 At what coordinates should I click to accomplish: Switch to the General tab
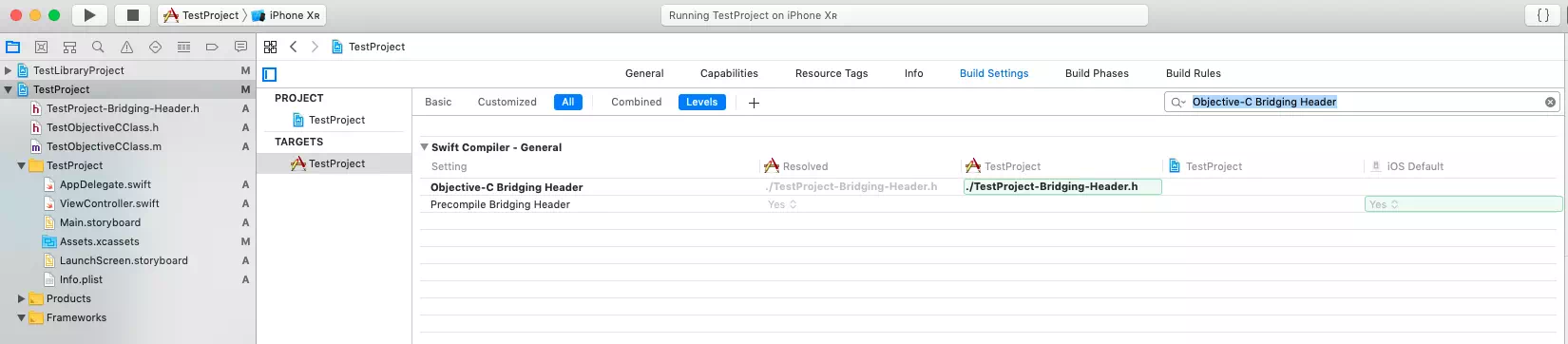644,73
